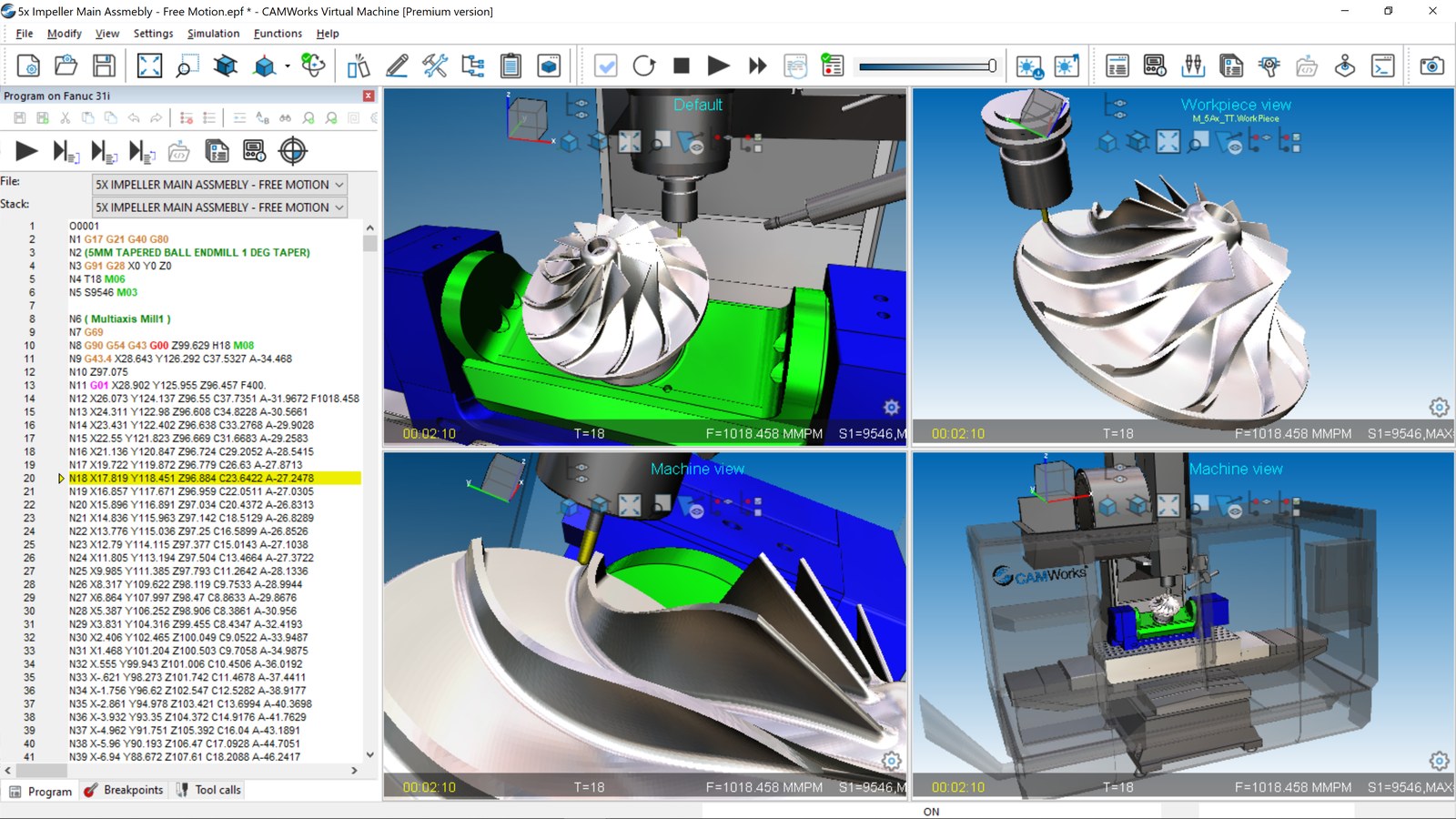Fit the view with the main toolbar zoom-all icon
The height and width of the screenshot is (819, 1456).
[x=149, y=66]
